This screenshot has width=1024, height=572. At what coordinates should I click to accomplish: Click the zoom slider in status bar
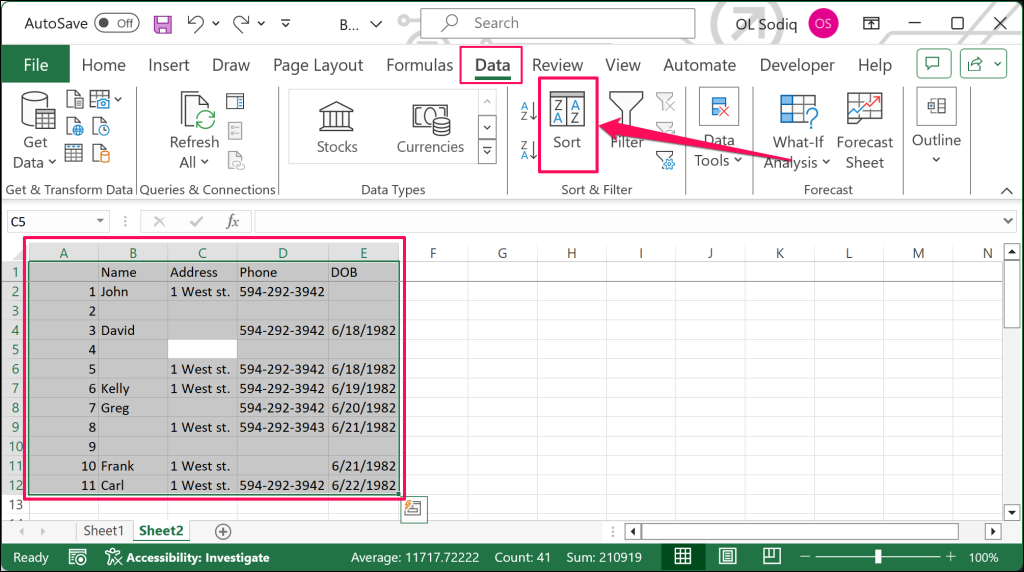878,557
